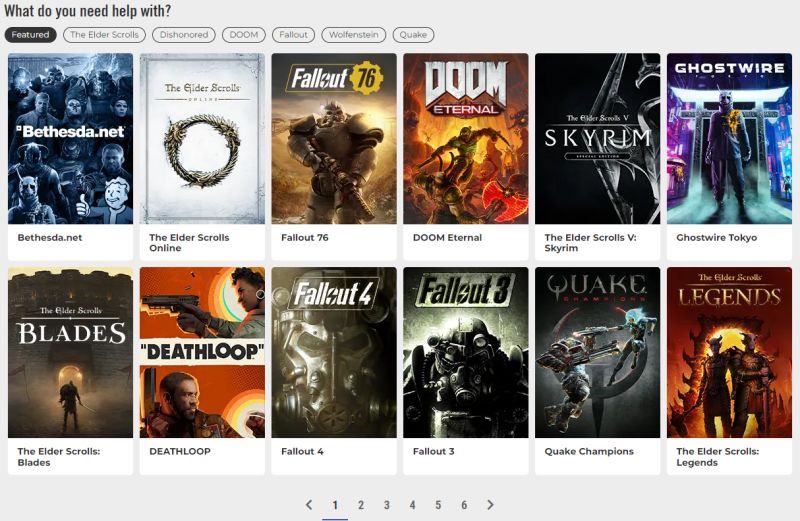Viewport: 800px width, 521px height.
Task: Jump to page 3
Action: 386,505
